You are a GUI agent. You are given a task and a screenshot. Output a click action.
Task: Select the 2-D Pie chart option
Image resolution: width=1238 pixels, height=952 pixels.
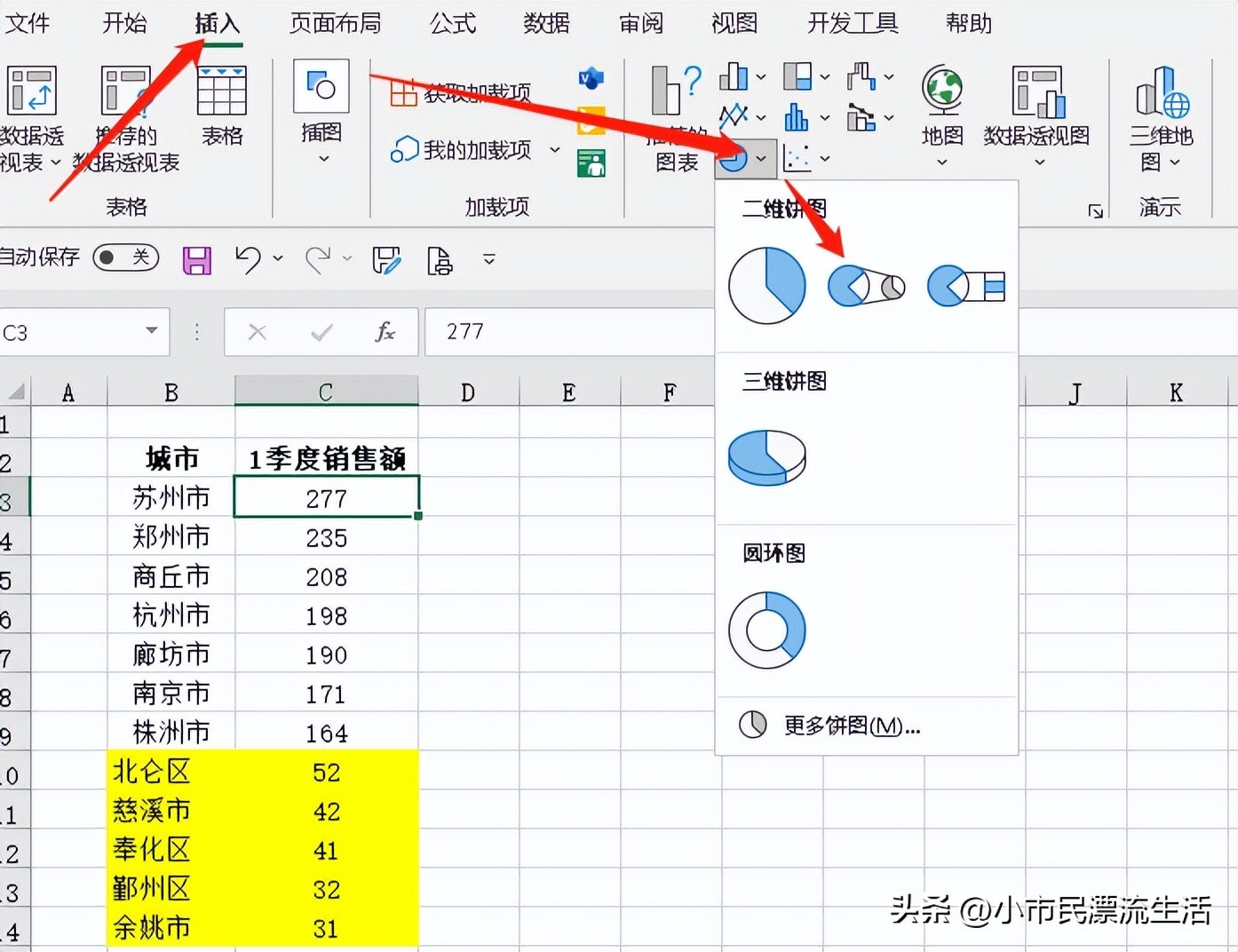coord(767,286)
